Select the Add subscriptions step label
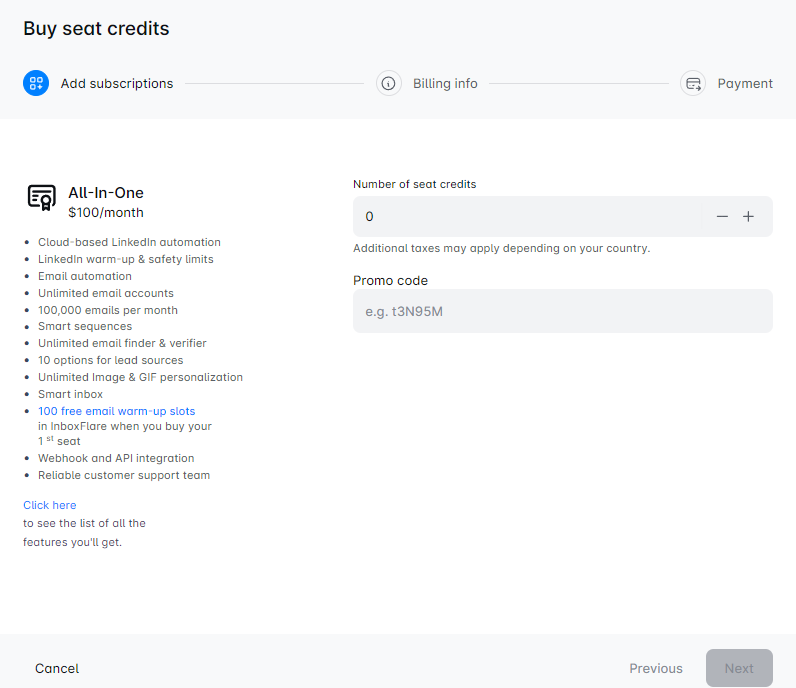Image resolution: width=796 pixels, height=688 pixels. tap(117, 84)
